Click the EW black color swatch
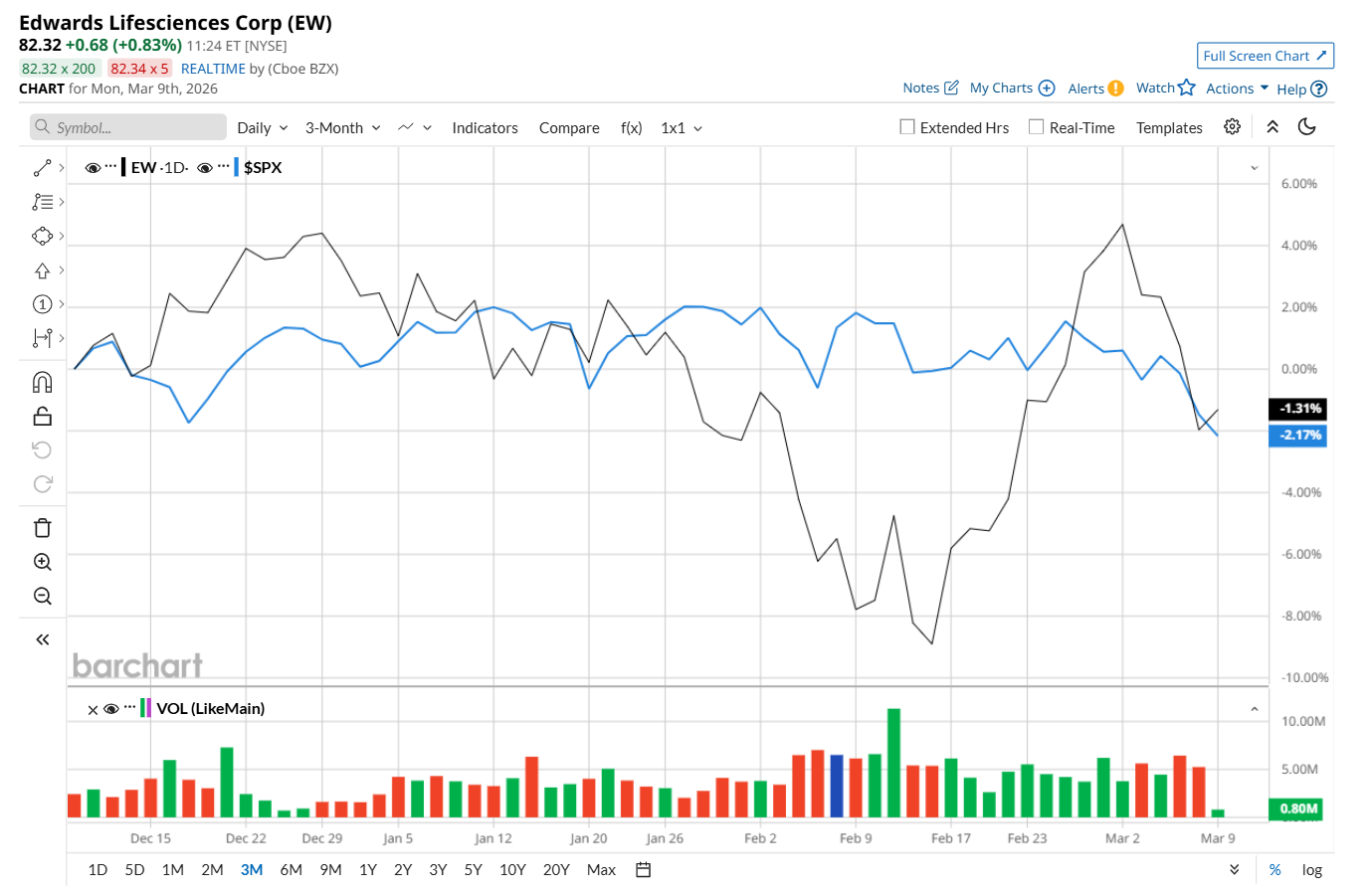This screenshot has height=896, width=1371. [x=123, y=167]
